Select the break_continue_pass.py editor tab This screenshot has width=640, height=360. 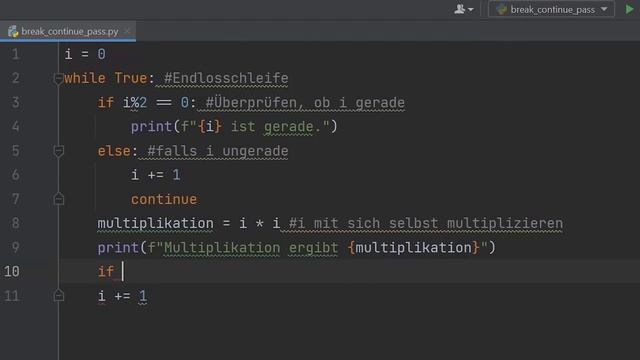coord(68,31)
